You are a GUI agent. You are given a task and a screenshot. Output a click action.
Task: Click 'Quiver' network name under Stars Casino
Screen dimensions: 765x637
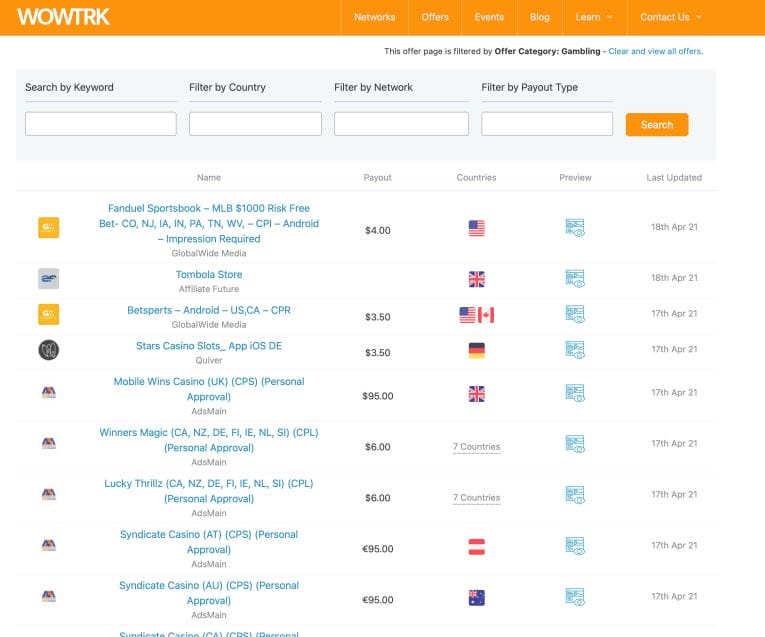coord(209,360)
